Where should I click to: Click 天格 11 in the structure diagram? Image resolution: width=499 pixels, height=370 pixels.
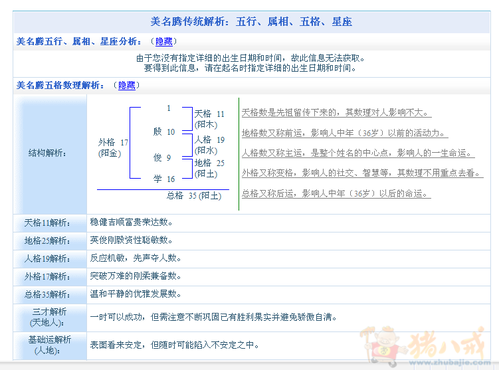point(210,114)
